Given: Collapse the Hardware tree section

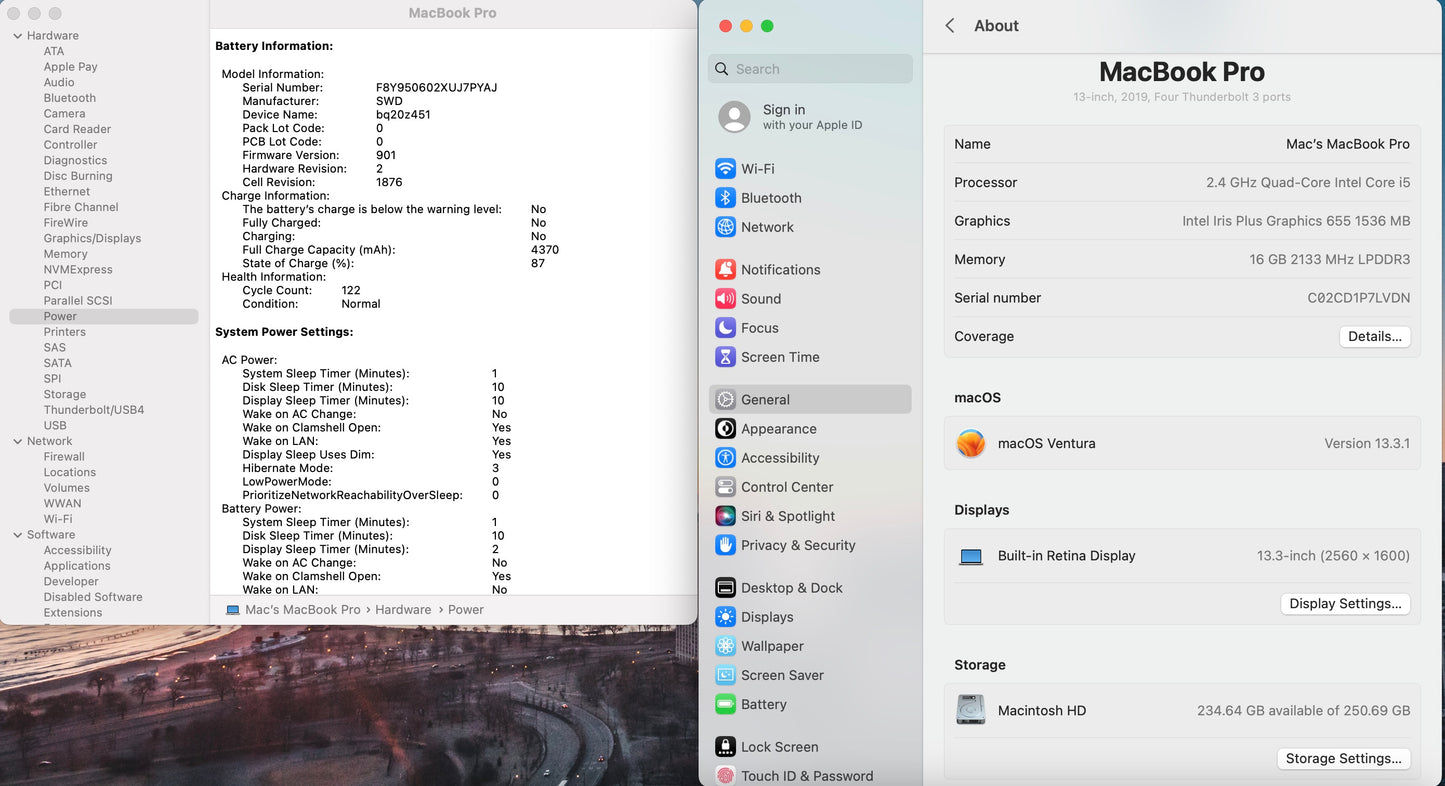Looking at the screenshot, I should [17, 36].
